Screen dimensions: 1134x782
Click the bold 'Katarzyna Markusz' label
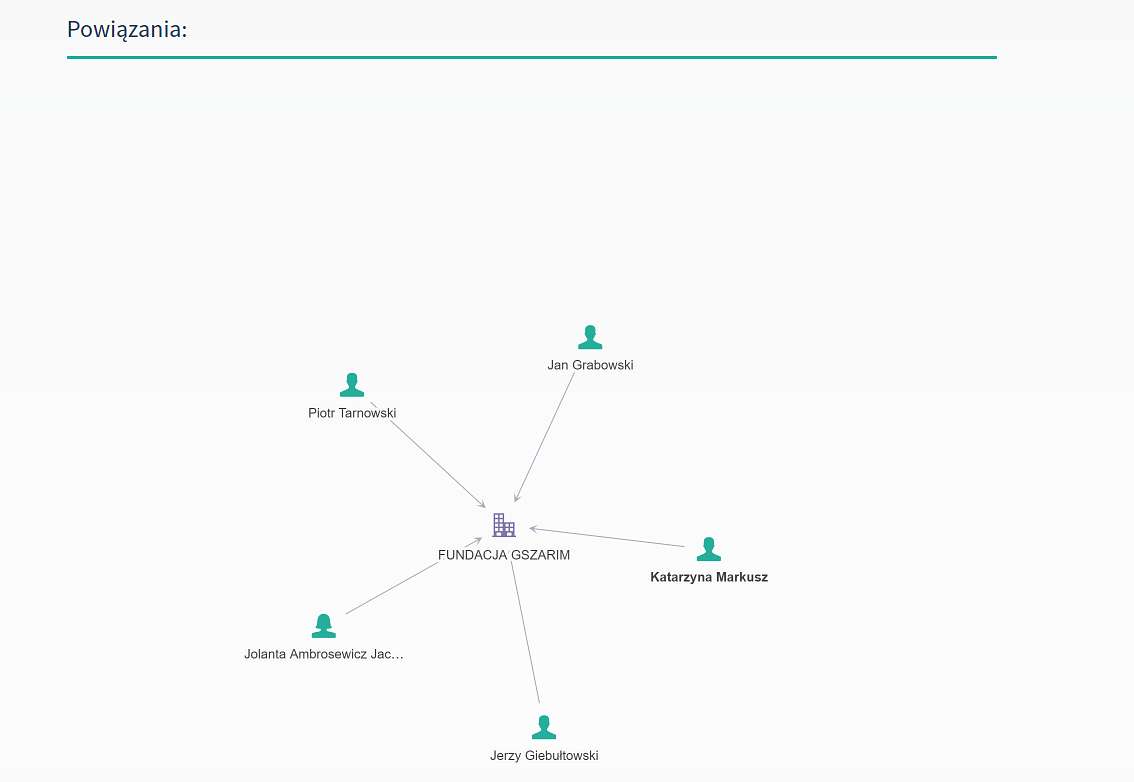coord(709,577)
